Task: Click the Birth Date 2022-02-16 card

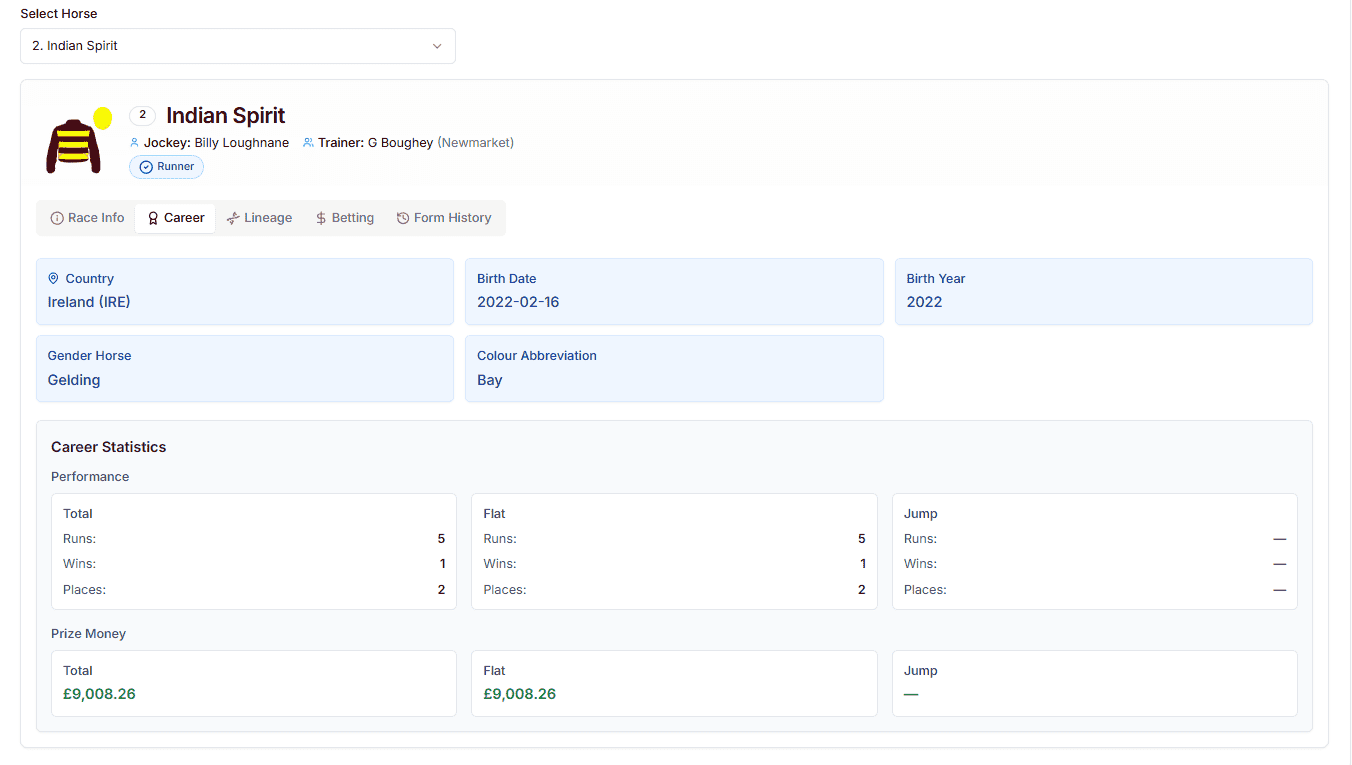Action: coord(674,291)
